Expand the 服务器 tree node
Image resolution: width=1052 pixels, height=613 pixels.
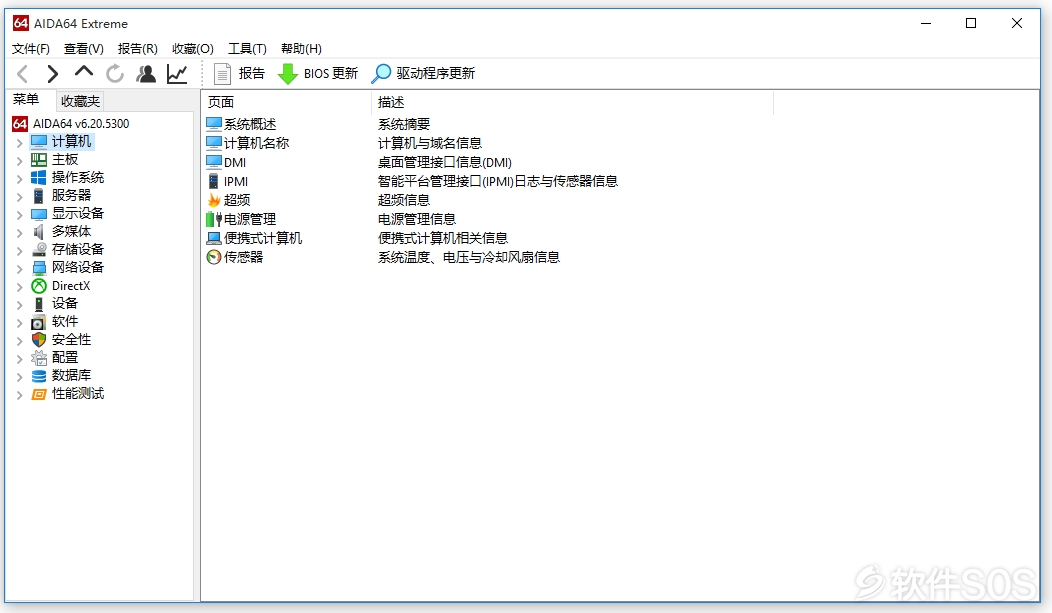click(19, 197)
